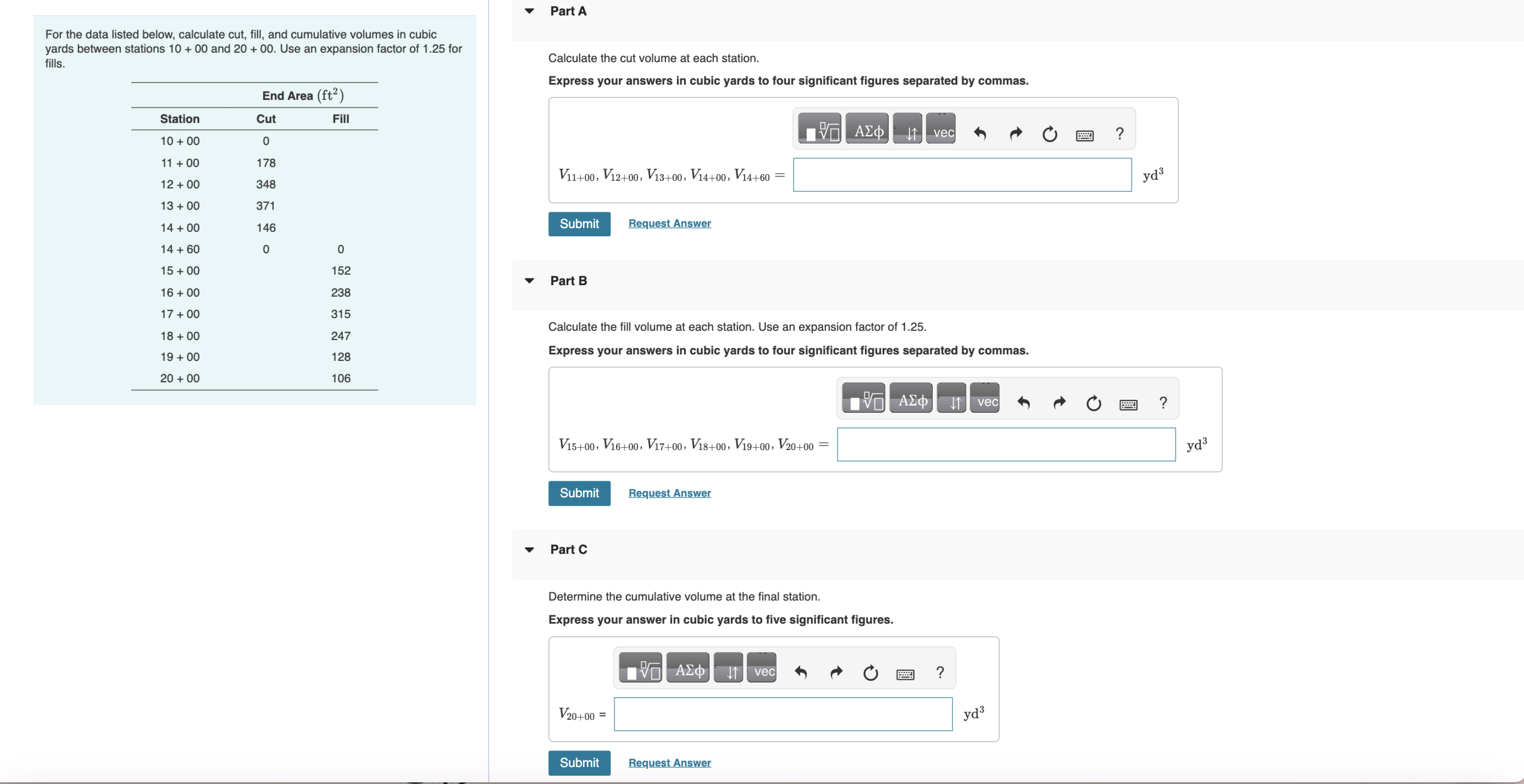Collapse the Part B section
Viewport: 1524px width, 784px height.
pyautogui.click(x=529, y=281)
